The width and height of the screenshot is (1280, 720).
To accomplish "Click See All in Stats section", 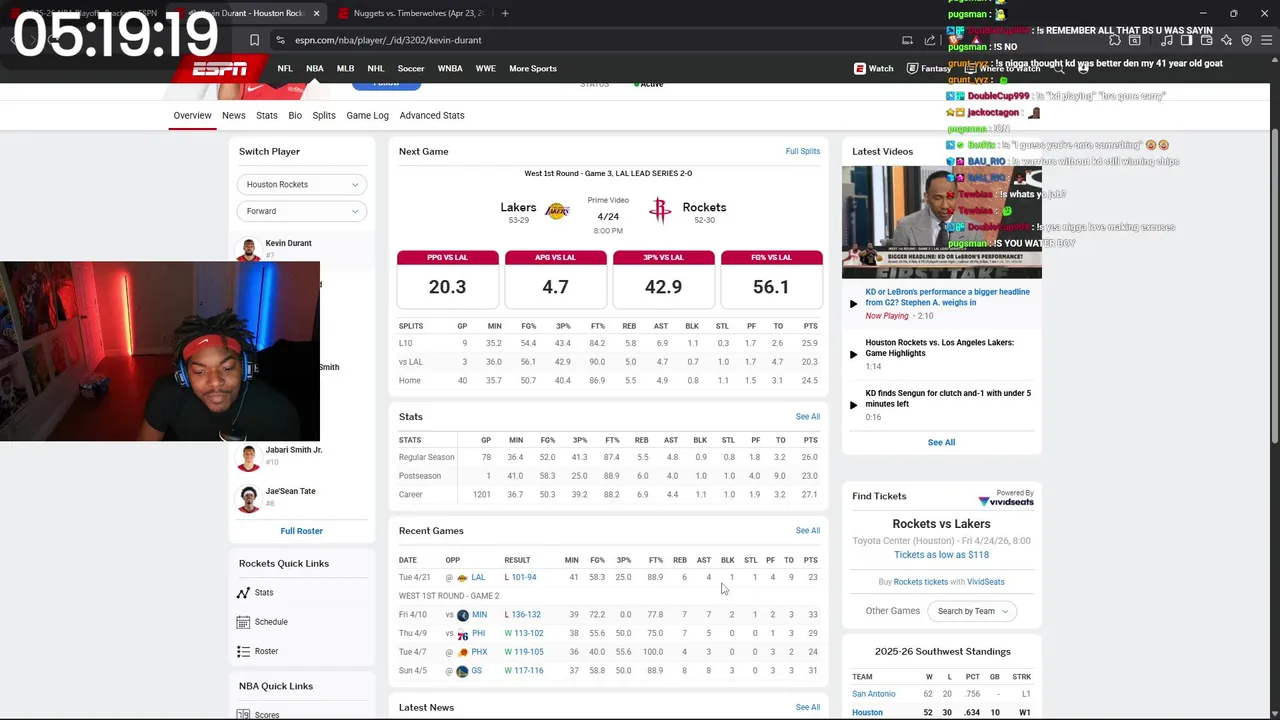I will click(x=808, y=417).
